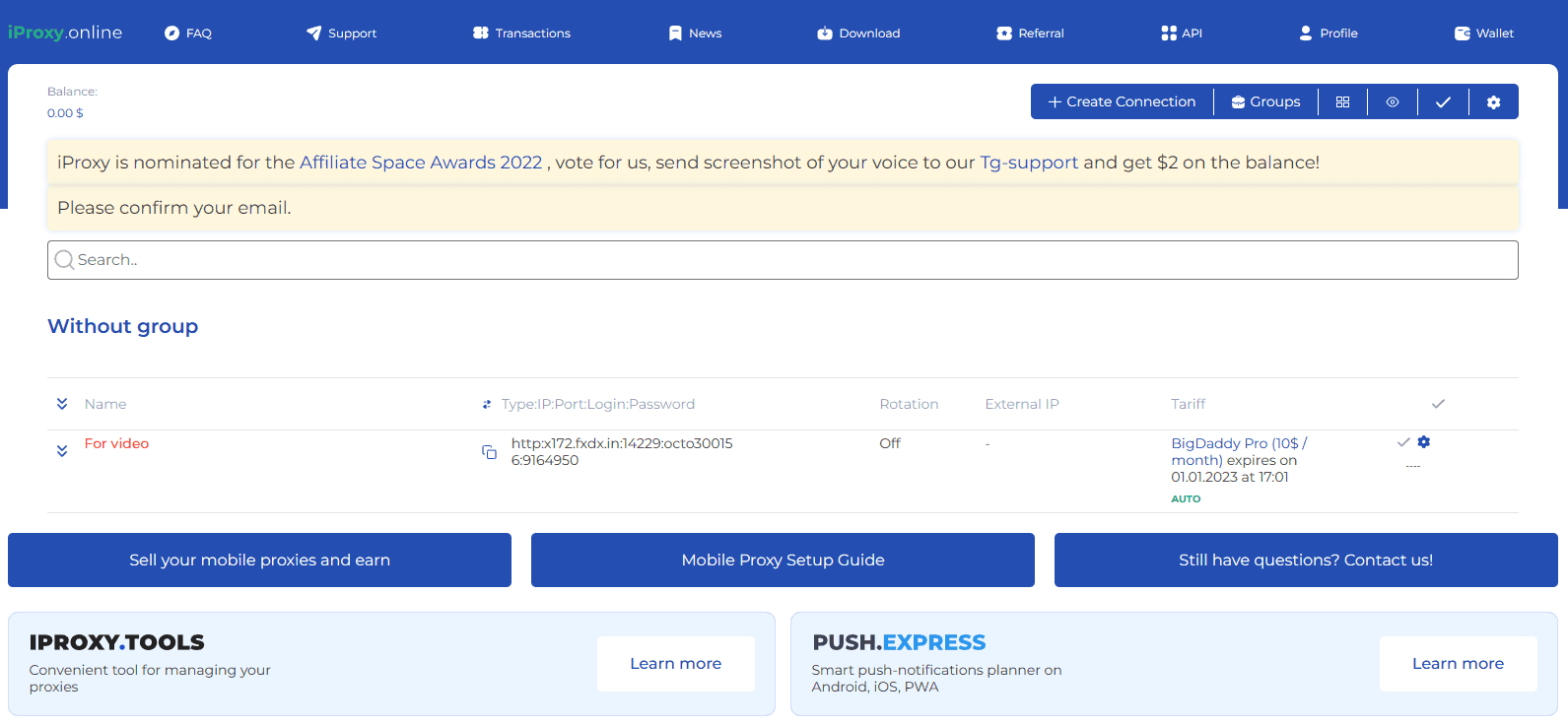The width and height of the screenshot is (1568, 726).
Task: Toggle the eye visibility icon in toolbar
Action: [1393, 102]
